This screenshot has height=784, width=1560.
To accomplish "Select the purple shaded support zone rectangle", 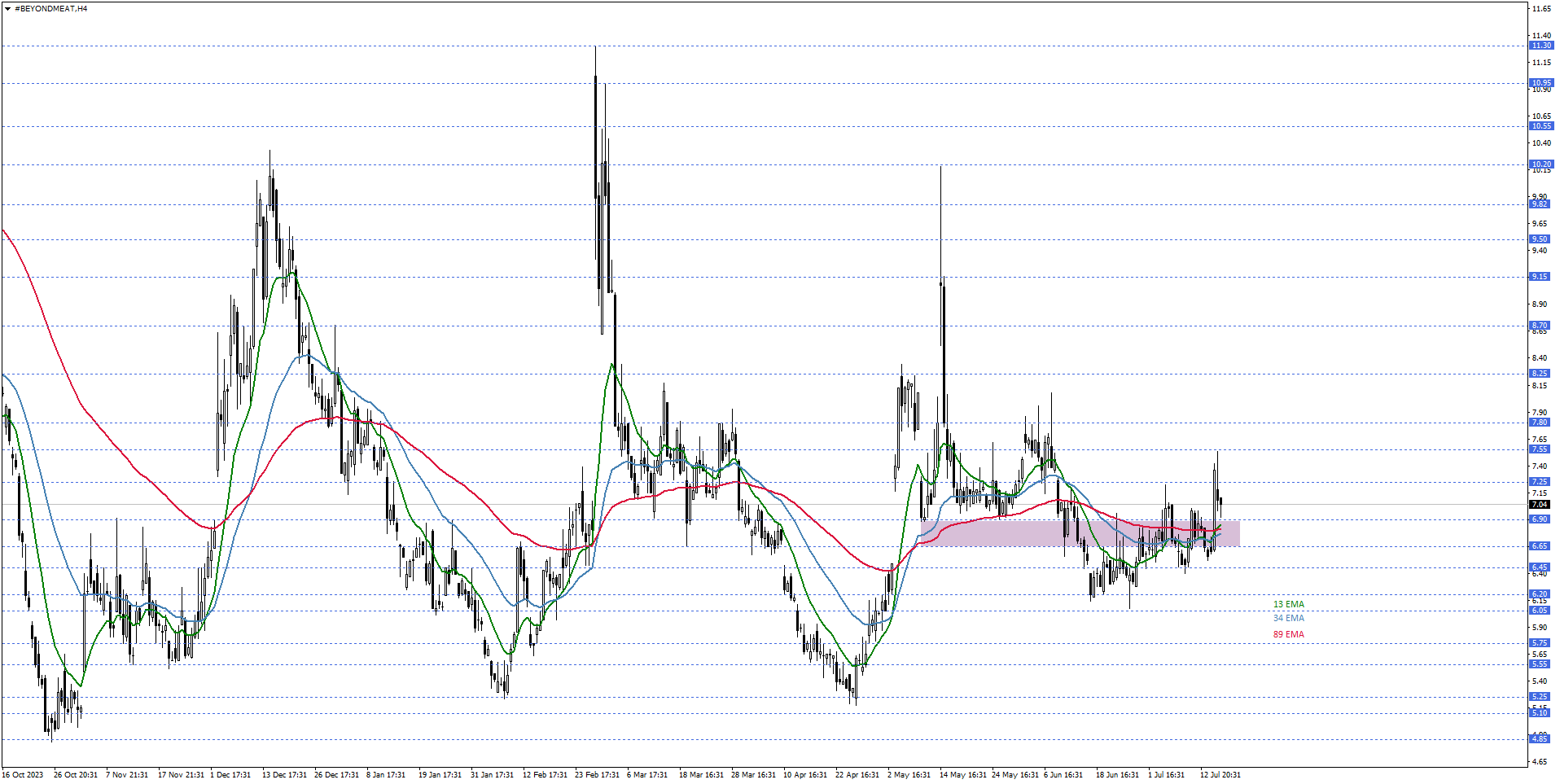I will (x=1079, y=533).
